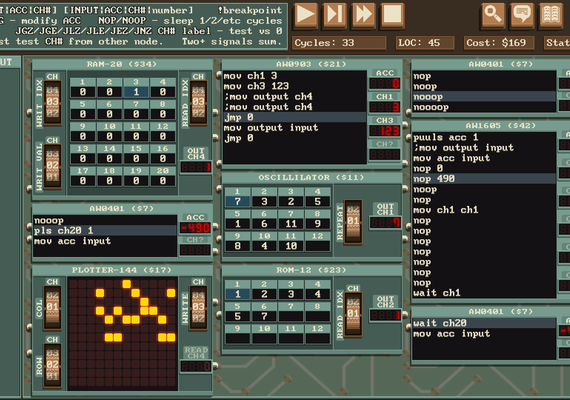This screenshot has width=570, height=400.
Task: Select the 'puuls acc 1' code line
Action: coord(484,137)
